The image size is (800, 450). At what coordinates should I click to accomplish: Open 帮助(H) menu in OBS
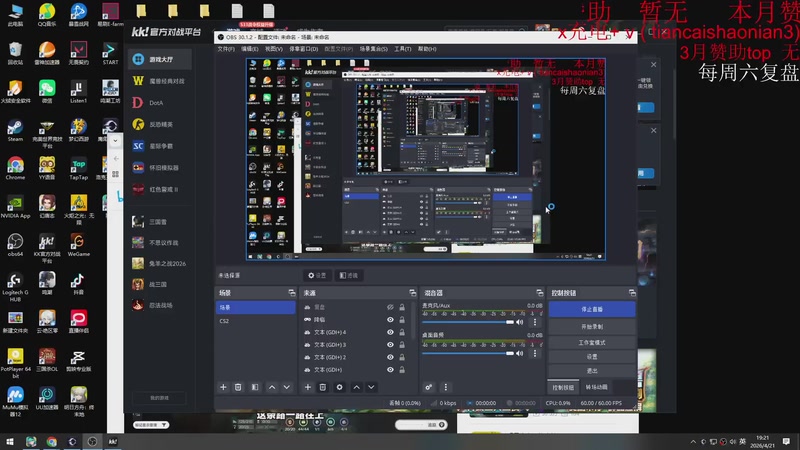point(427,49)
